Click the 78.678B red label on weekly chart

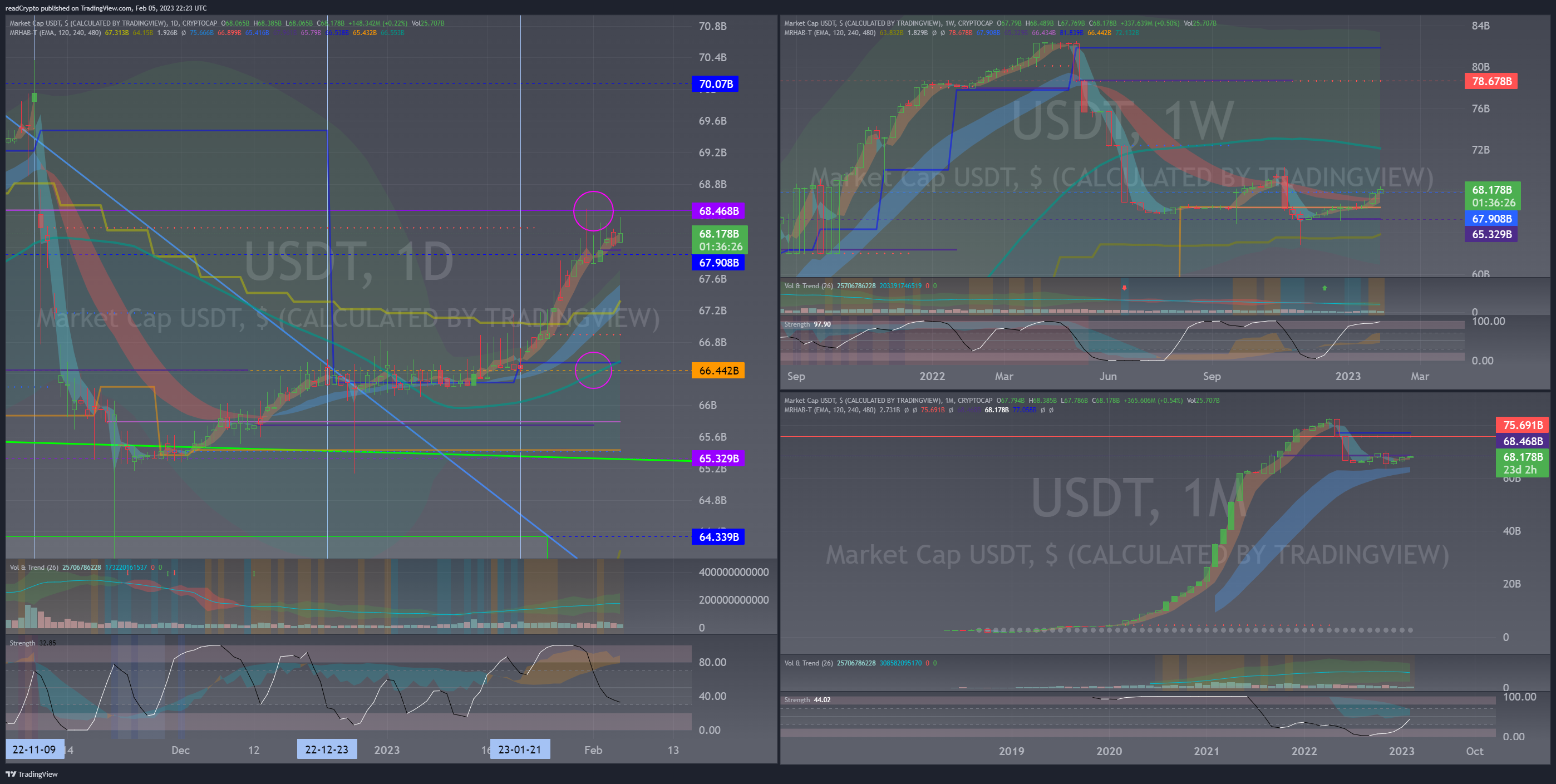pyautogui.click(x=1491, y=81)
